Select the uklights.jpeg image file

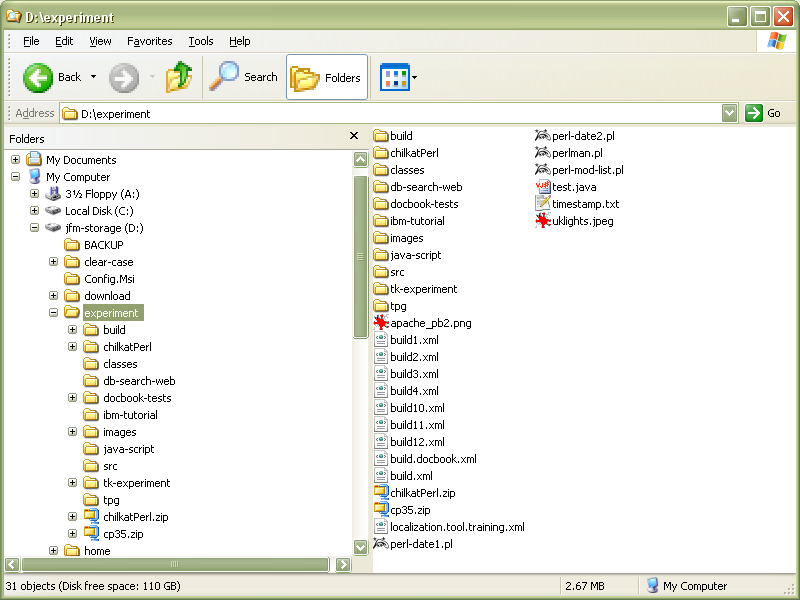[x=543, y=221]
